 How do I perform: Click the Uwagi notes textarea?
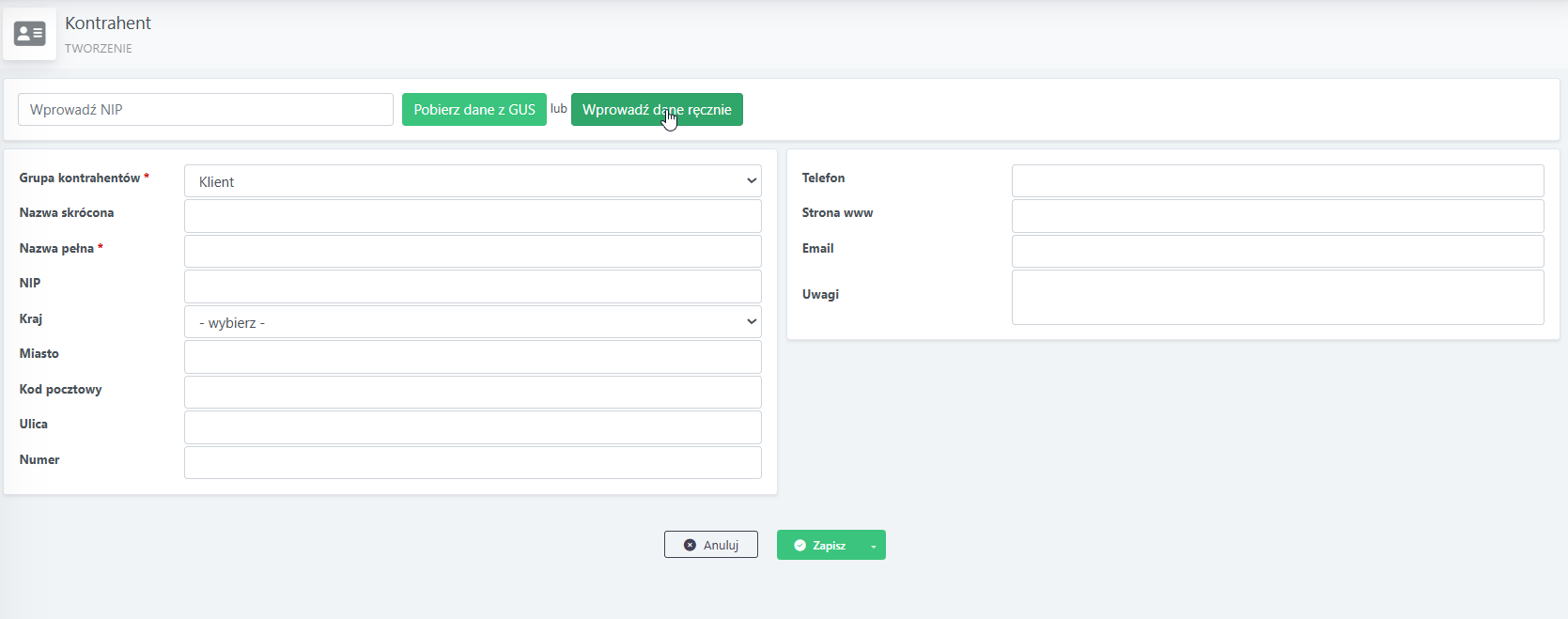click(1278, 298)
